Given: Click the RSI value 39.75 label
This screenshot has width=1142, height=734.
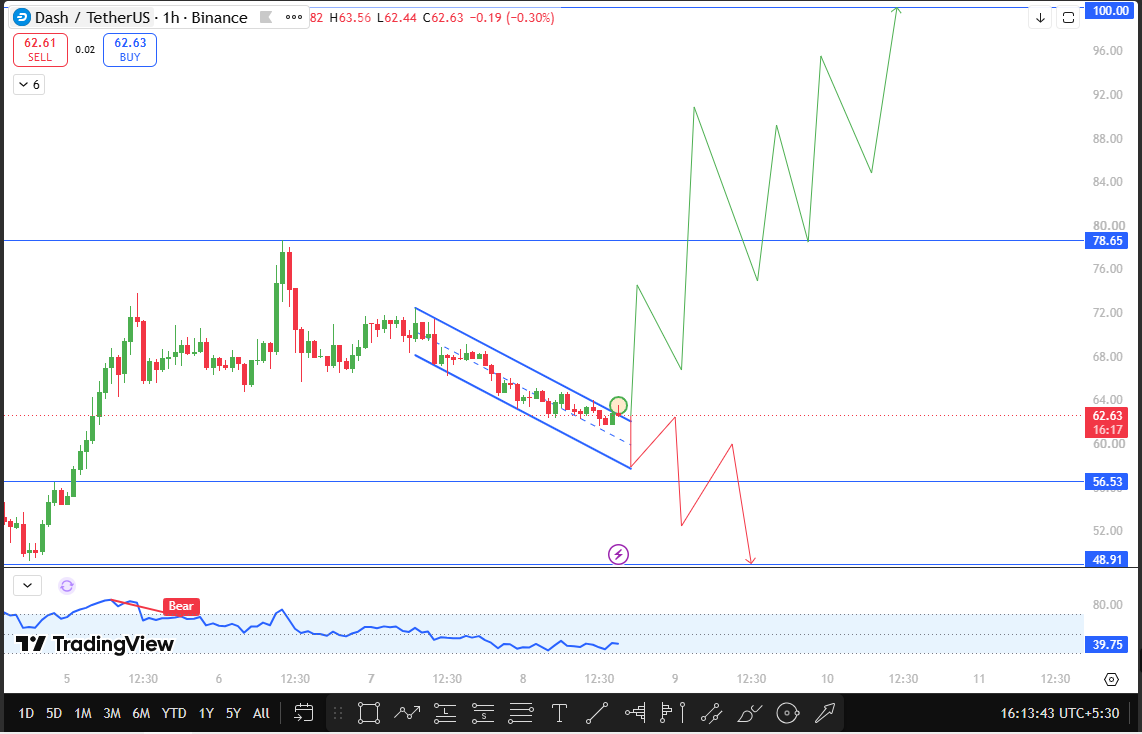Looking at the screenshot, I should point(1106,644).
